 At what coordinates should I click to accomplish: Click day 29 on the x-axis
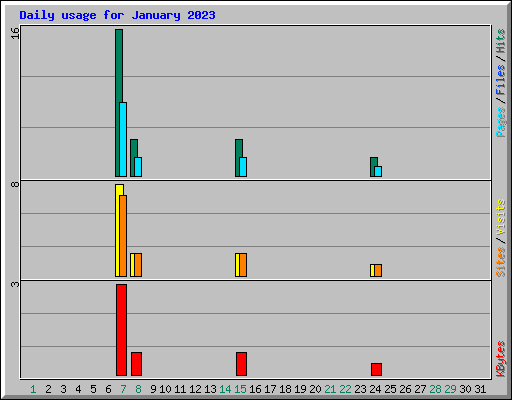pos(450,389)
